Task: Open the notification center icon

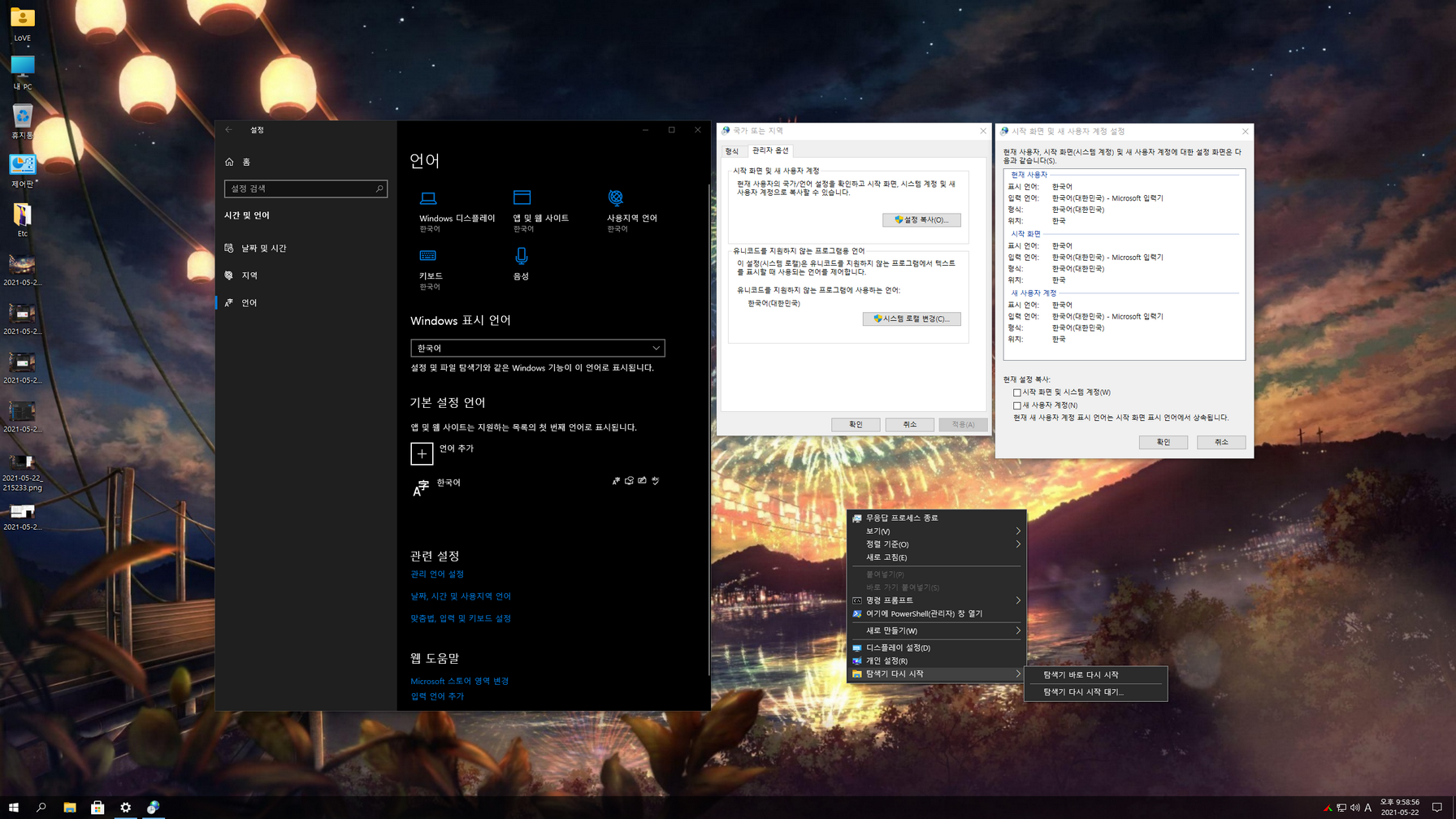Action: (1436, 808)
